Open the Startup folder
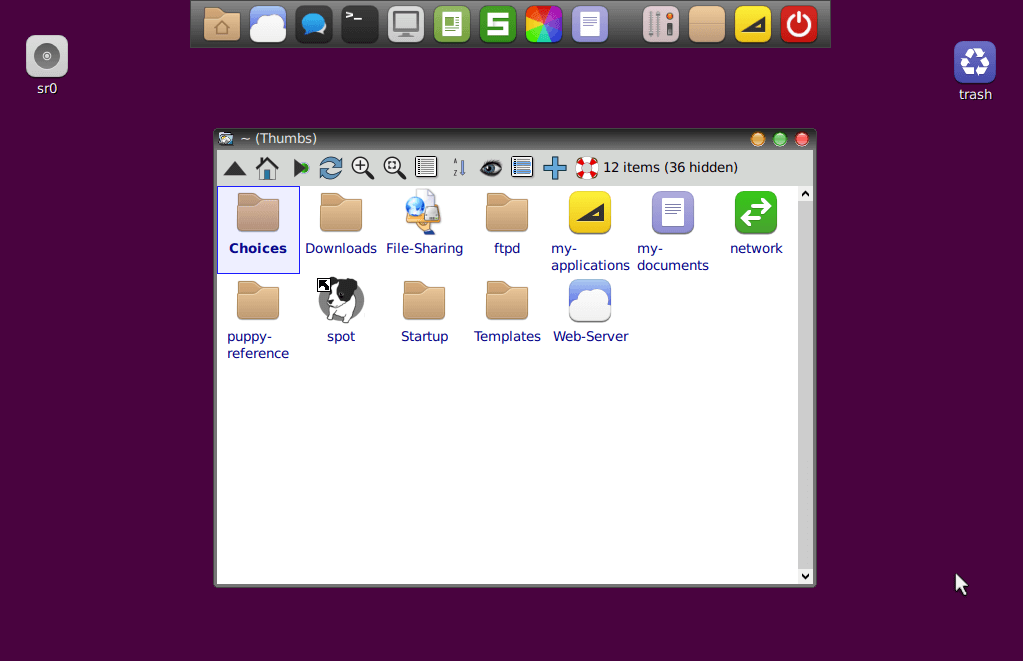1024x661 pixels. click(424, 312)
